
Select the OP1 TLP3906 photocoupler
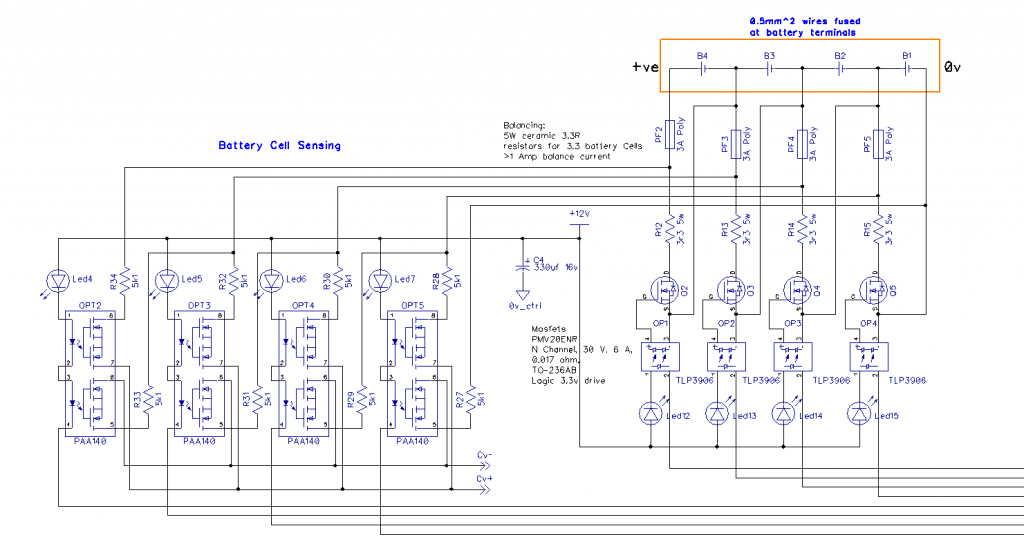pyautogui.click(x=660, y=355)
